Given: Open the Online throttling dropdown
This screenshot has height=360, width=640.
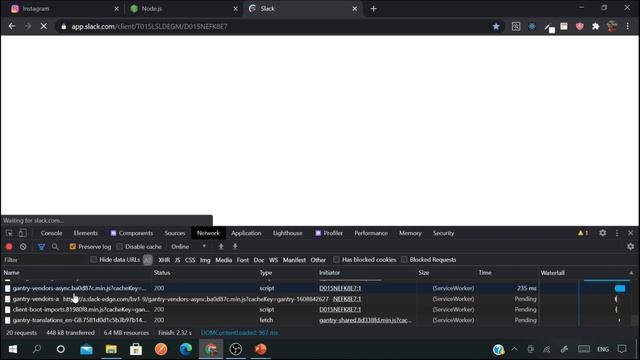Looking at the screenshot, I should 189,247.
